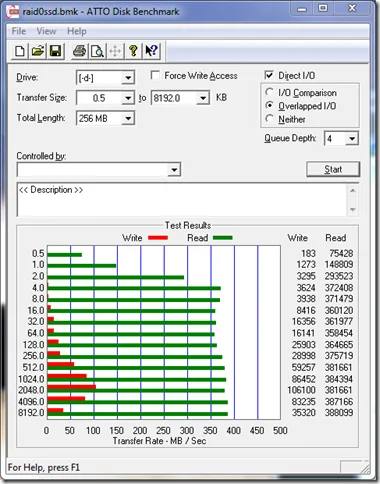This screenshot has width=380, height=484.
Task: Expand the Drive dropdown
Action: tap(128, 78)
